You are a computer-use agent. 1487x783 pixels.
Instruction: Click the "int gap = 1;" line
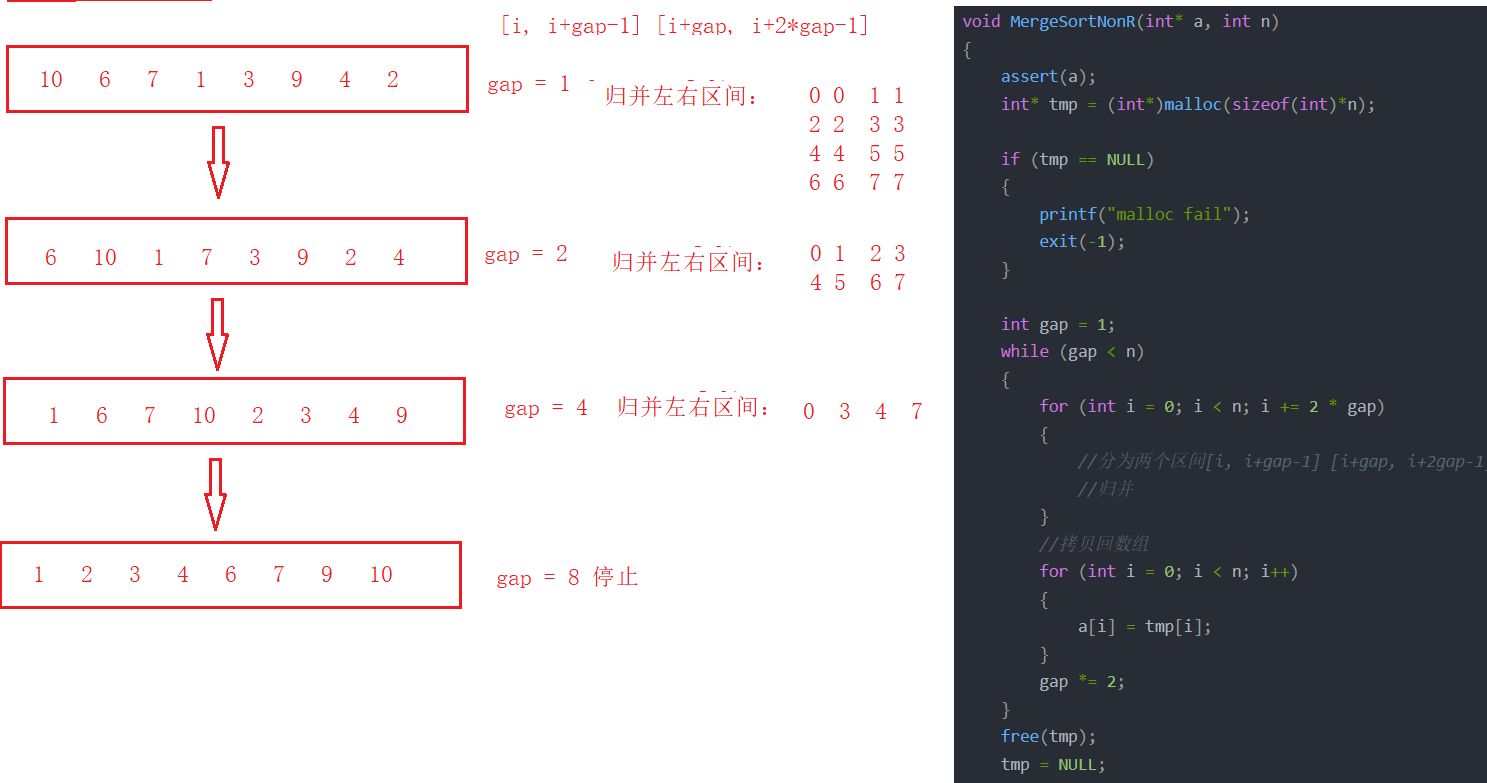(x=1058, y=324)
